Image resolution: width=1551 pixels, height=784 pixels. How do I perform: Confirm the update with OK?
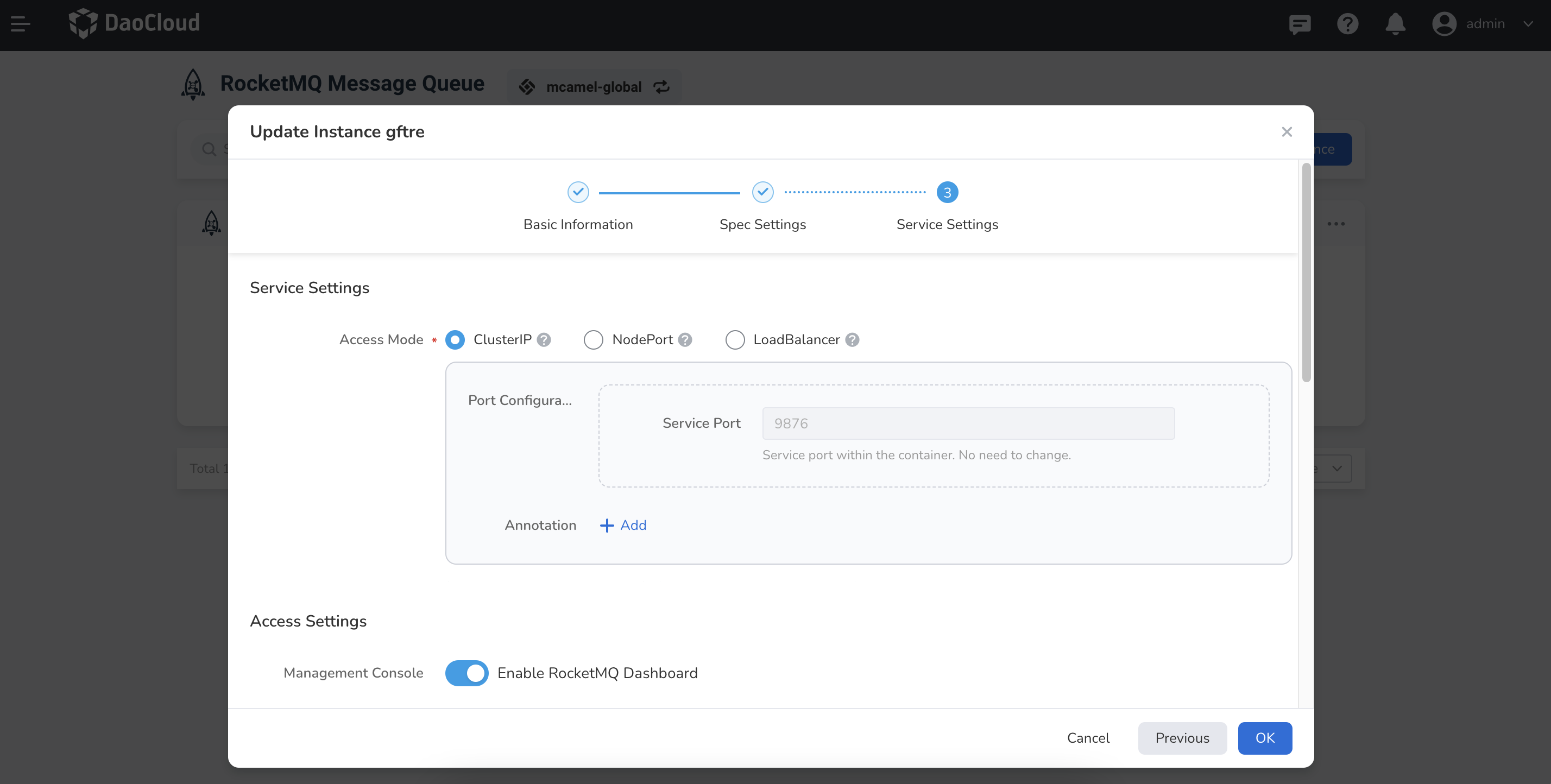pos(1264,738)
